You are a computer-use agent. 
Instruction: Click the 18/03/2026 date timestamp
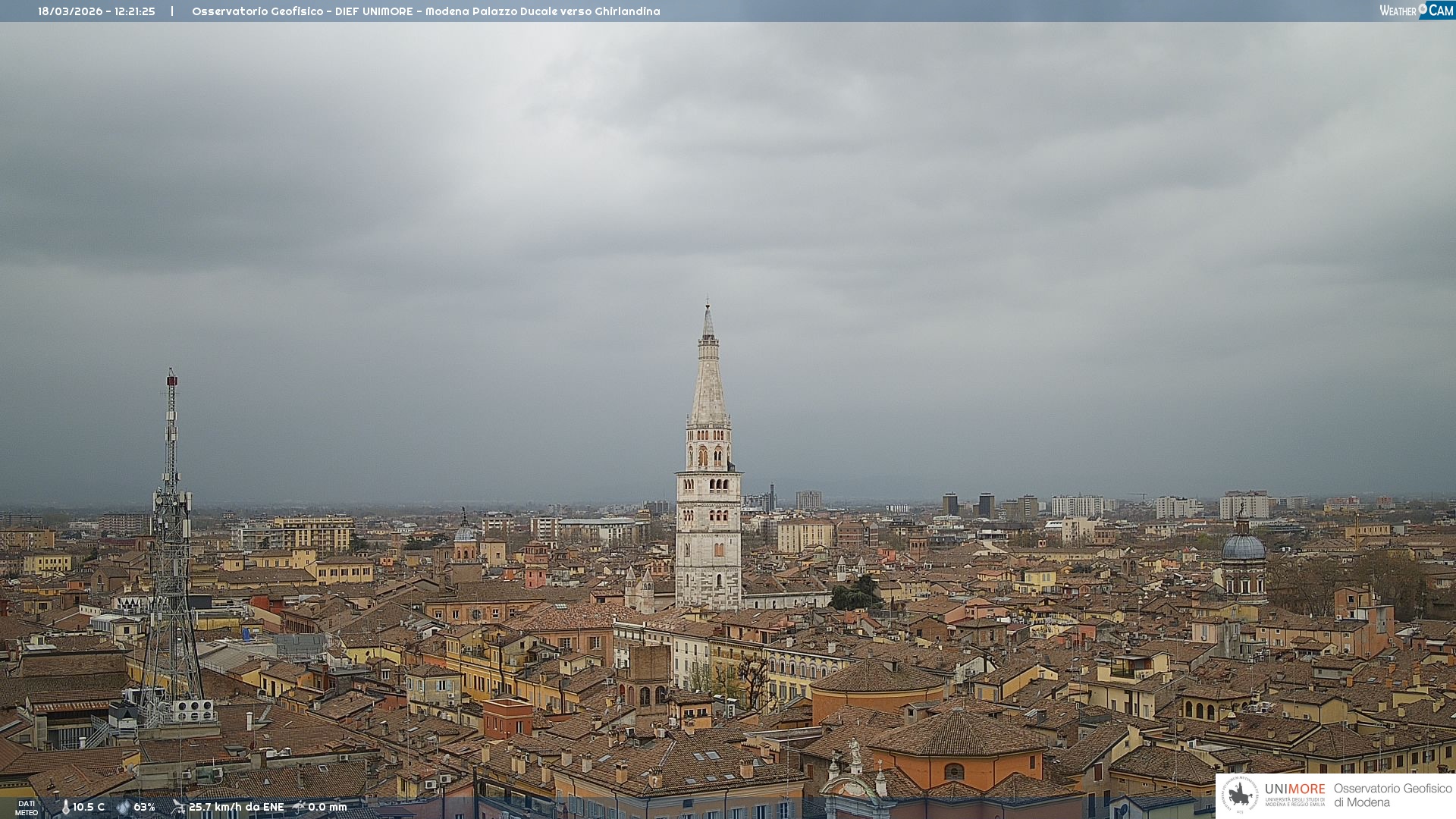[x=70, y=11]
